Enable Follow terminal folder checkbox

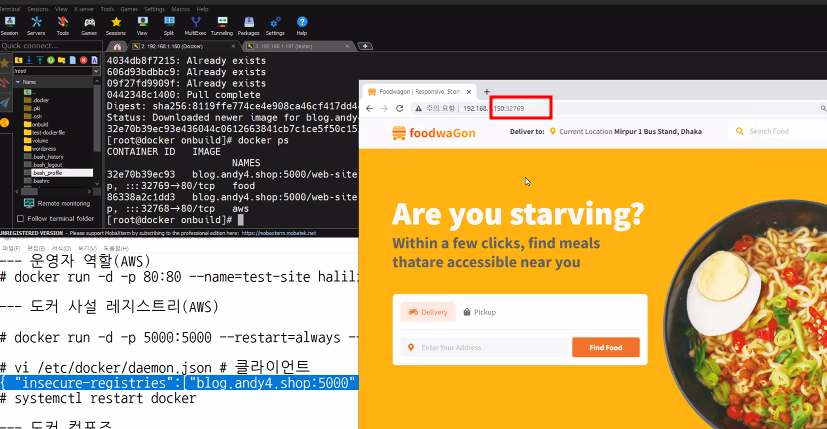(21, 218)
